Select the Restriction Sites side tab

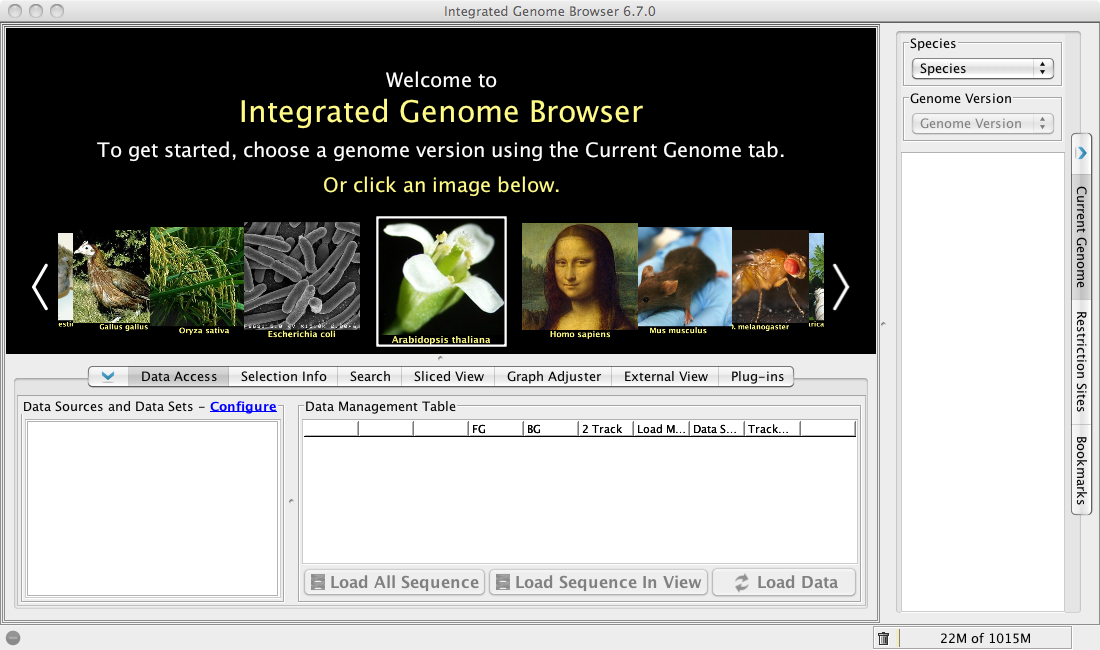(1081, 361)
